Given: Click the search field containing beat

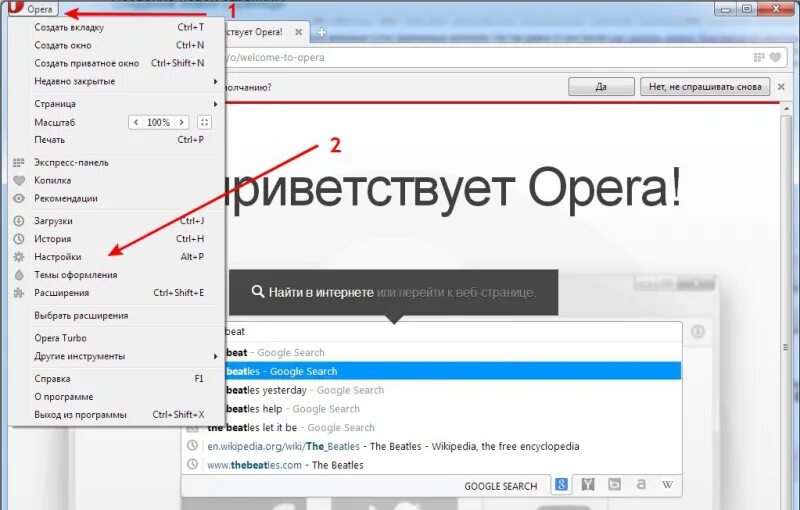Looking at the screenshot, I should (452, 332).
